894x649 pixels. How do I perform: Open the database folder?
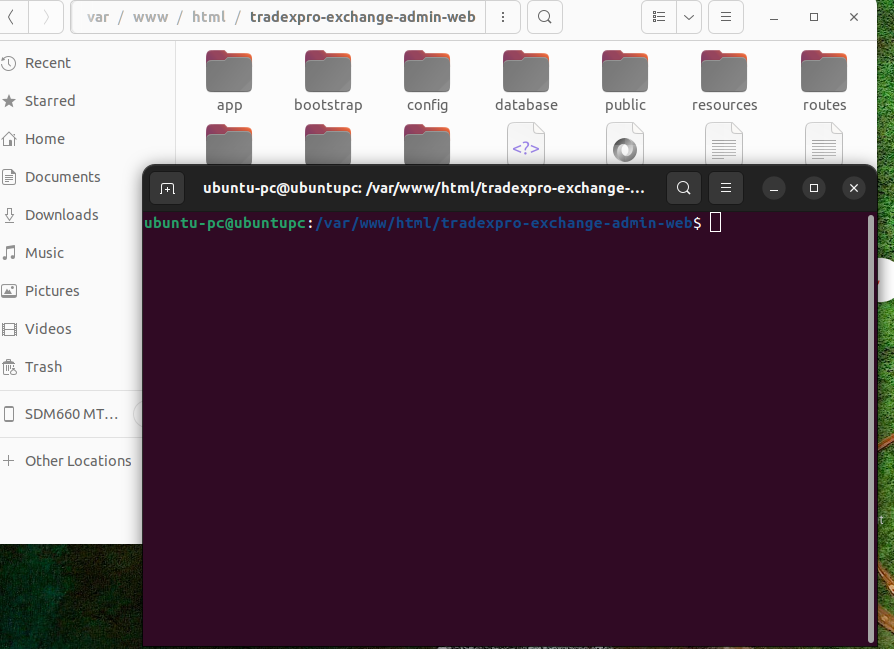pos(526,81)
